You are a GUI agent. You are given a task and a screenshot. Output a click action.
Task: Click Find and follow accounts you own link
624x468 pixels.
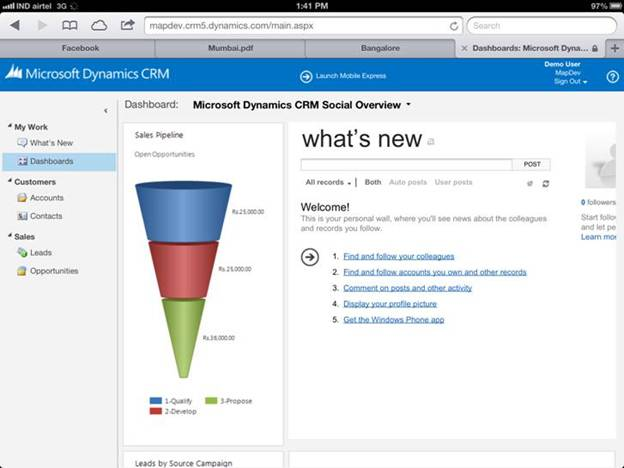click(x=435, y=273)
